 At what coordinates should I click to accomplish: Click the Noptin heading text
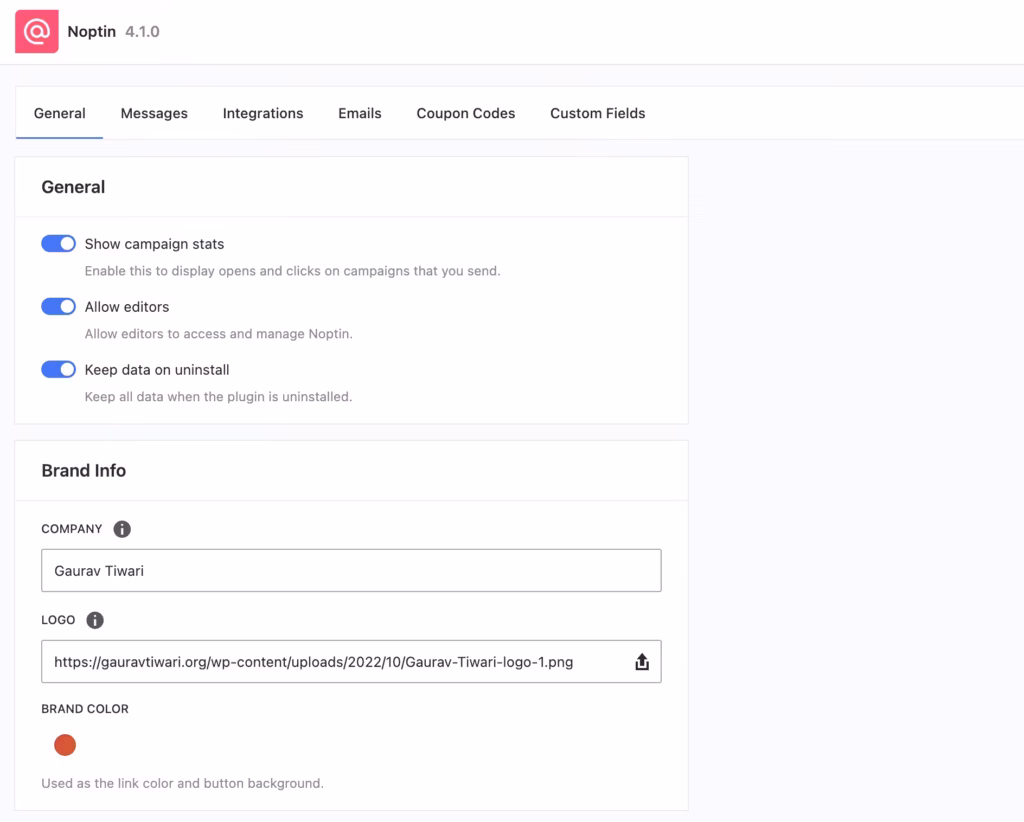(91, 31)
